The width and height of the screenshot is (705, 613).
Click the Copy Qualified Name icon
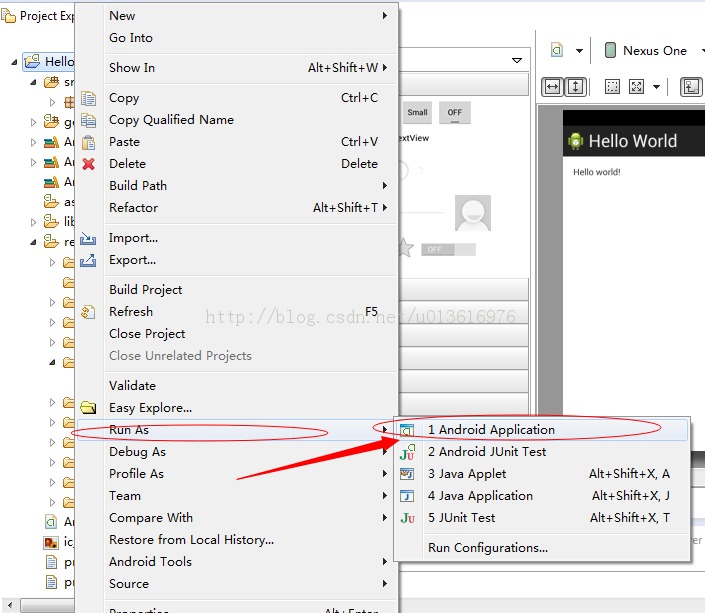pyautogui.click(x=89, y=120)
